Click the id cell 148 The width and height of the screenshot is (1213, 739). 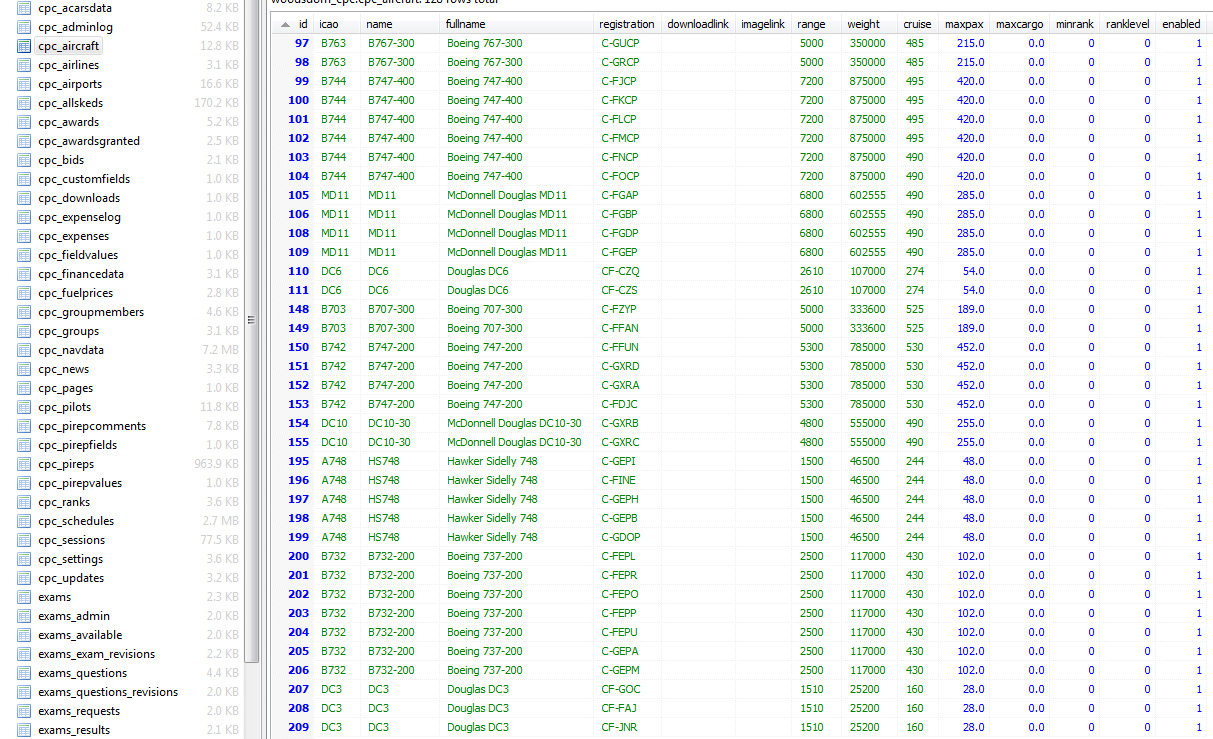tap(298, 309)
